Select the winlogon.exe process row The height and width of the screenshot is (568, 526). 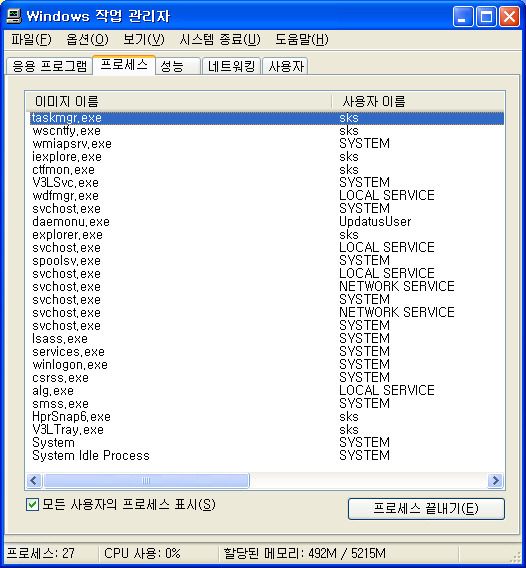[x=267, y=365]
